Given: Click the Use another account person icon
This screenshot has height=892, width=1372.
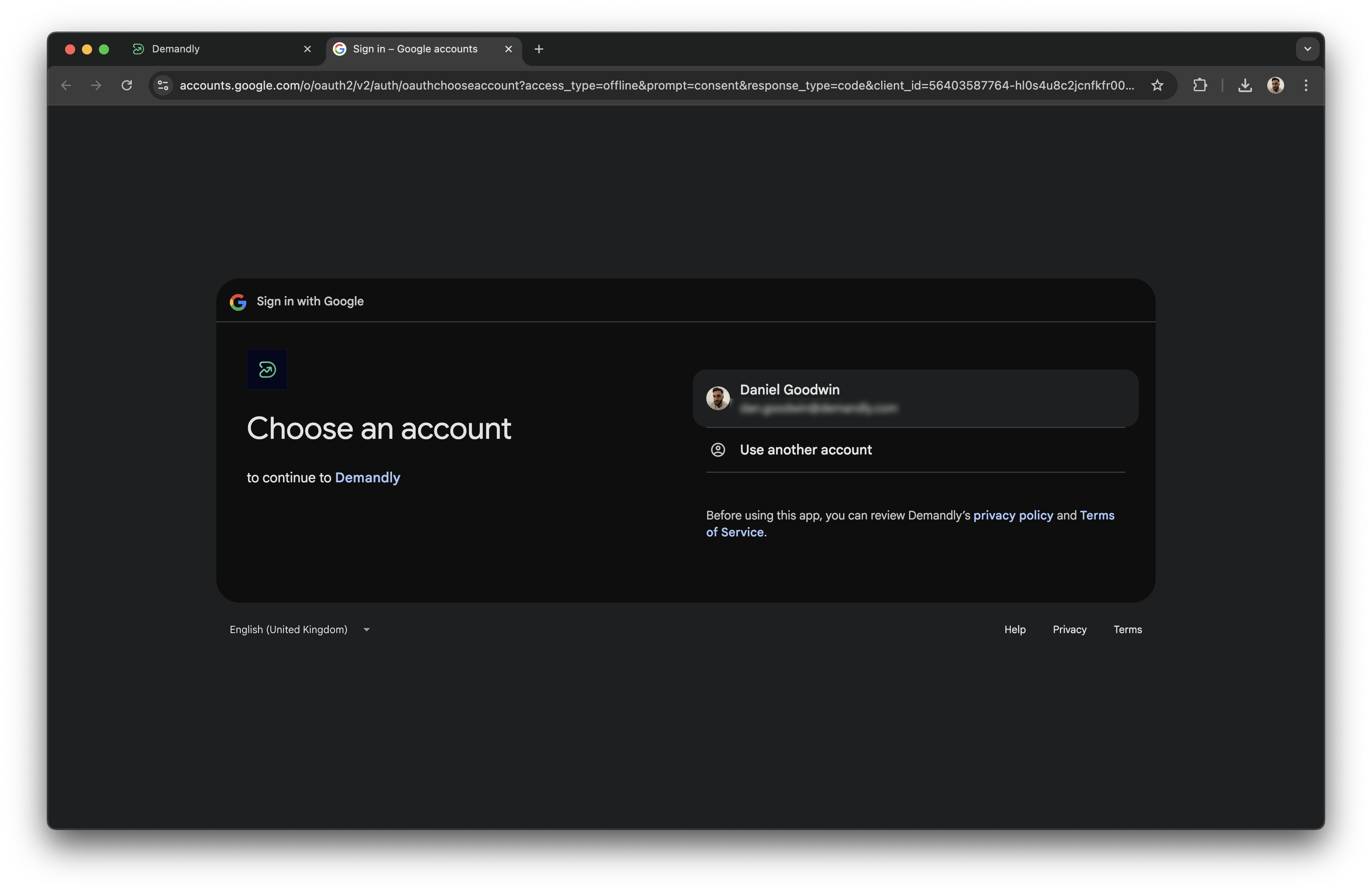Looking at the screenshot, I should [x=718, y=450].
